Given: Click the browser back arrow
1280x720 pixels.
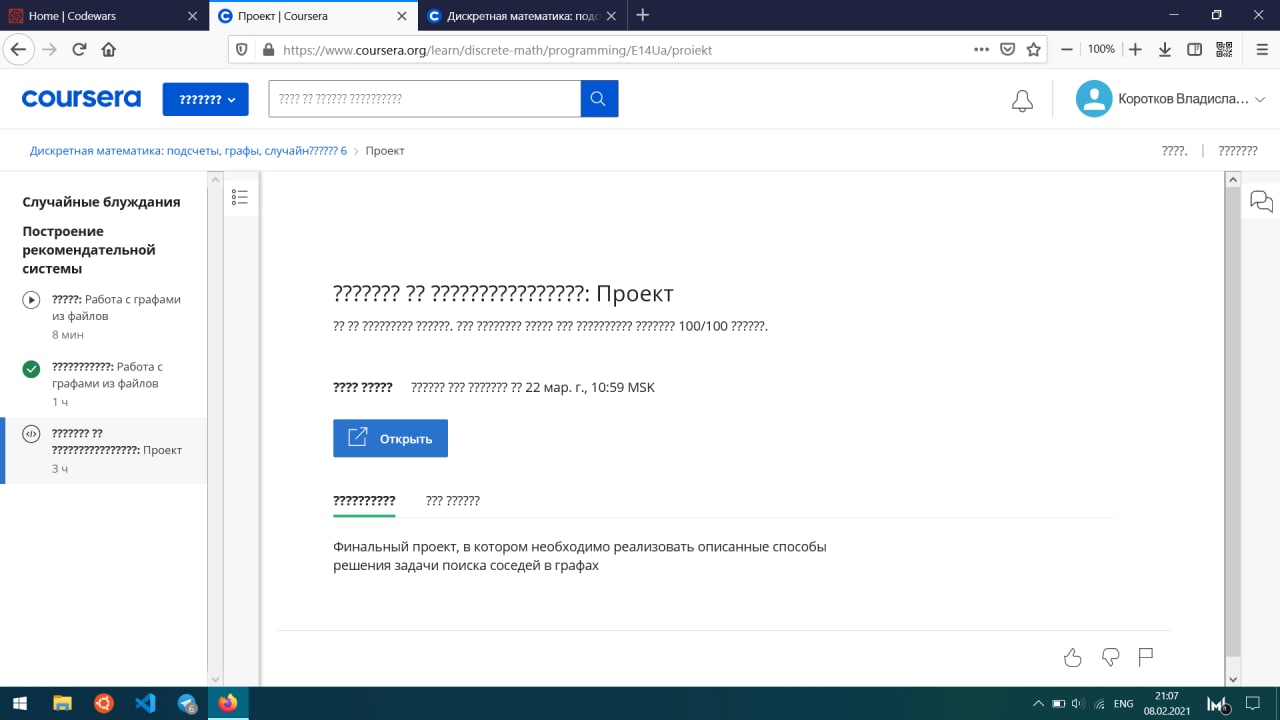Looking at the screenshot, I should [18, 49].
